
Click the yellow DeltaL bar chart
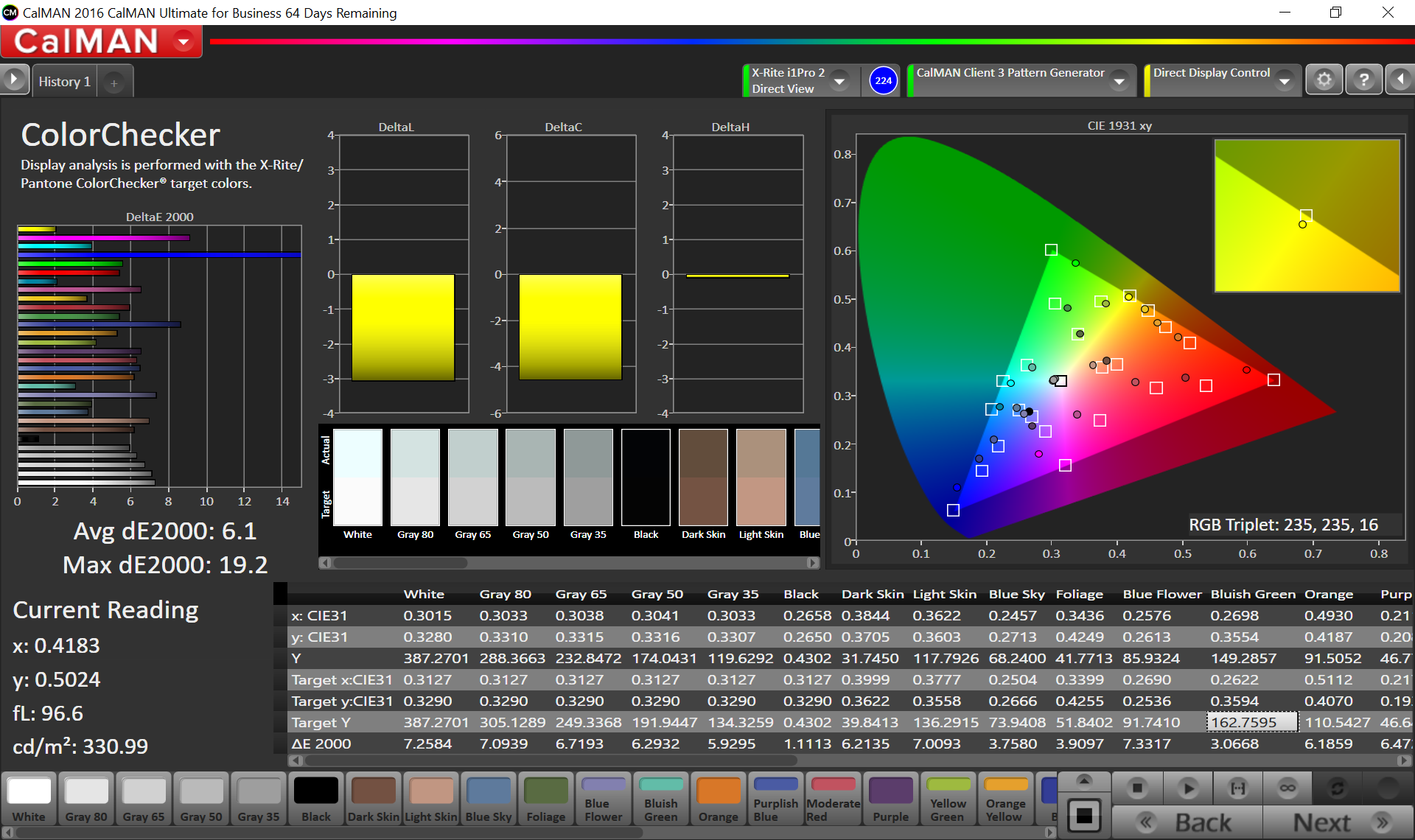click(x=402, y=327)
